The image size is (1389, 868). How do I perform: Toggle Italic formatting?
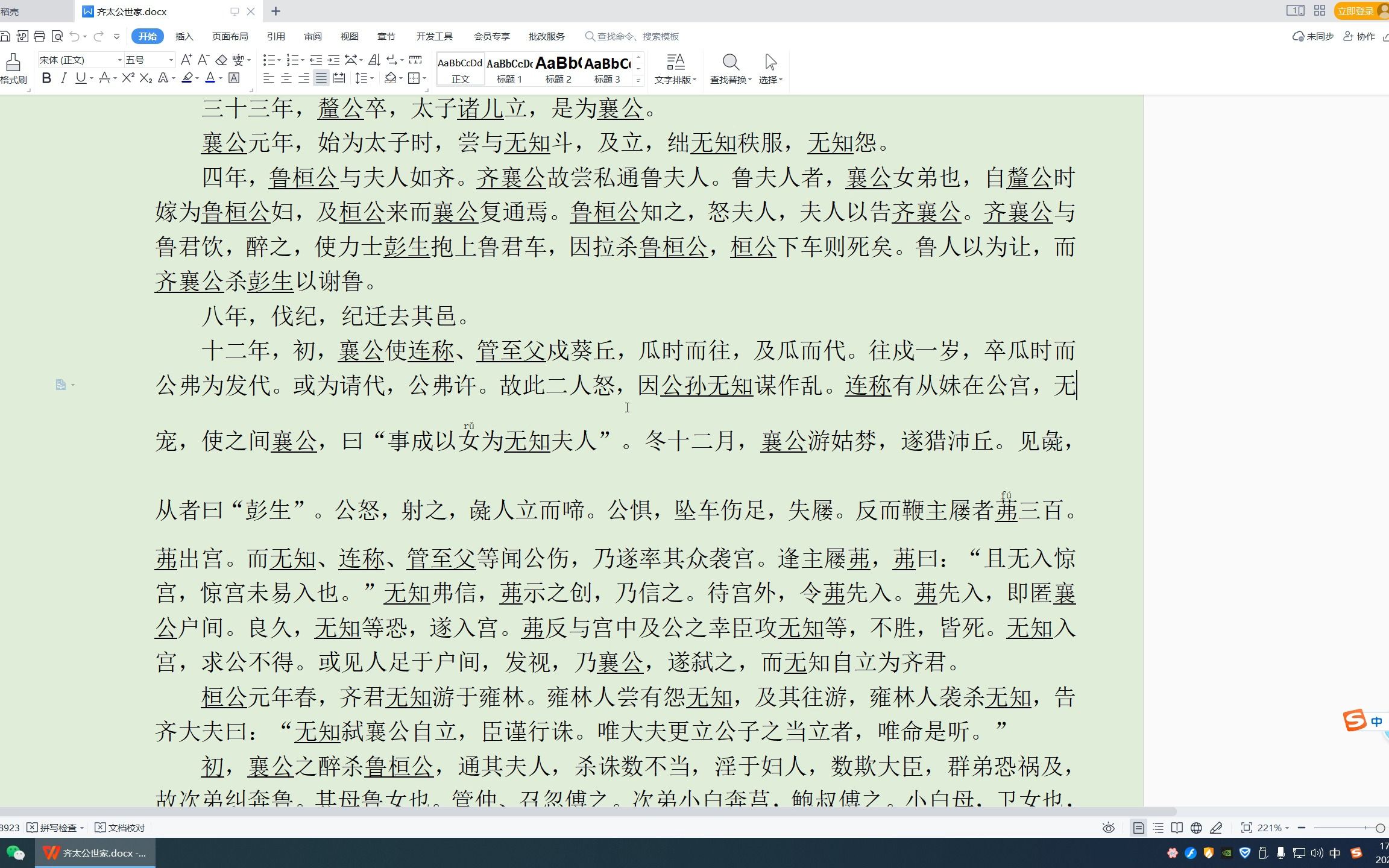[63, 78]
